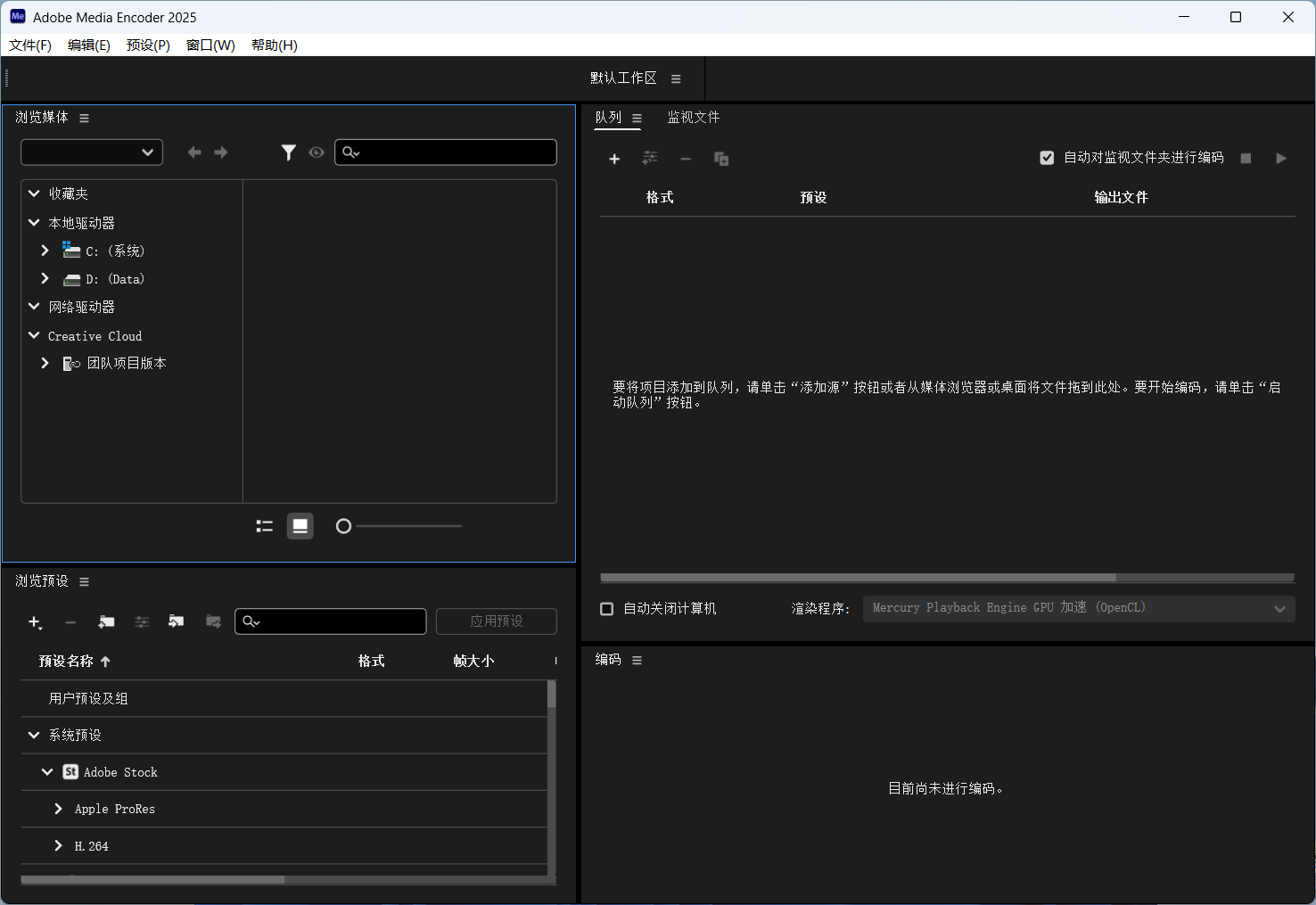Image resolution: width=1316 pixels, height=905 pixels.
Task: Click the filter funnel icon in media browser
Action: 288,152
